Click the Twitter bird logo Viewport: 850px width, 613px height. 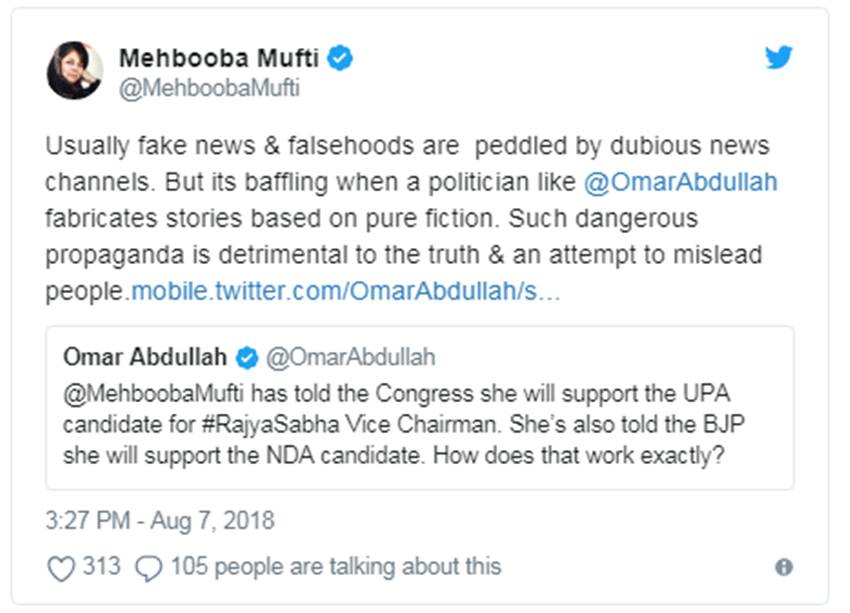pyautogui.click(x=779, y=57)
